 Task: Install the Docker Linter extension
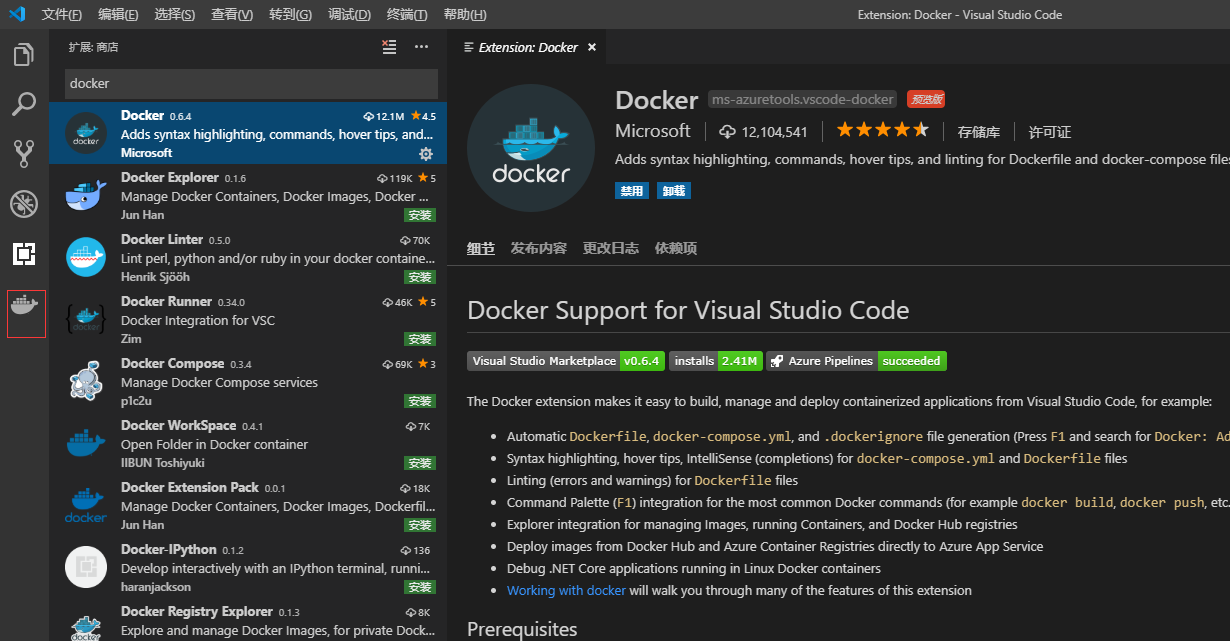tap(420, 277)
